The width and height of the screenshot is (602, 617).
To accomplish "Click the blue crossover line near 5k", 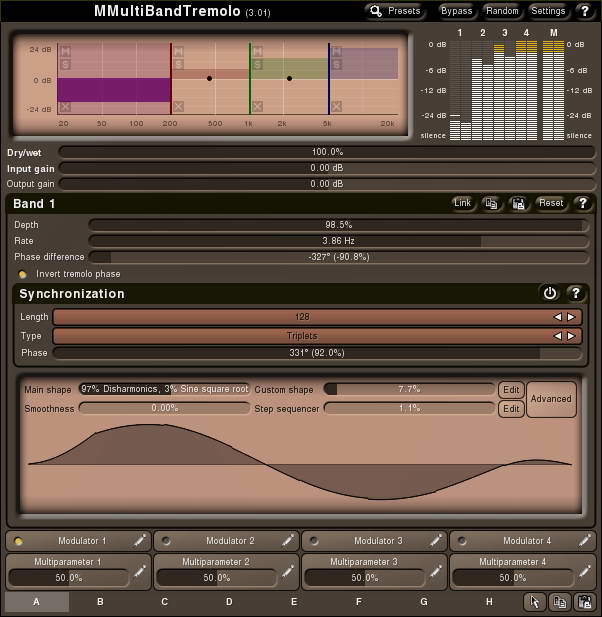I will pos(329,79).
